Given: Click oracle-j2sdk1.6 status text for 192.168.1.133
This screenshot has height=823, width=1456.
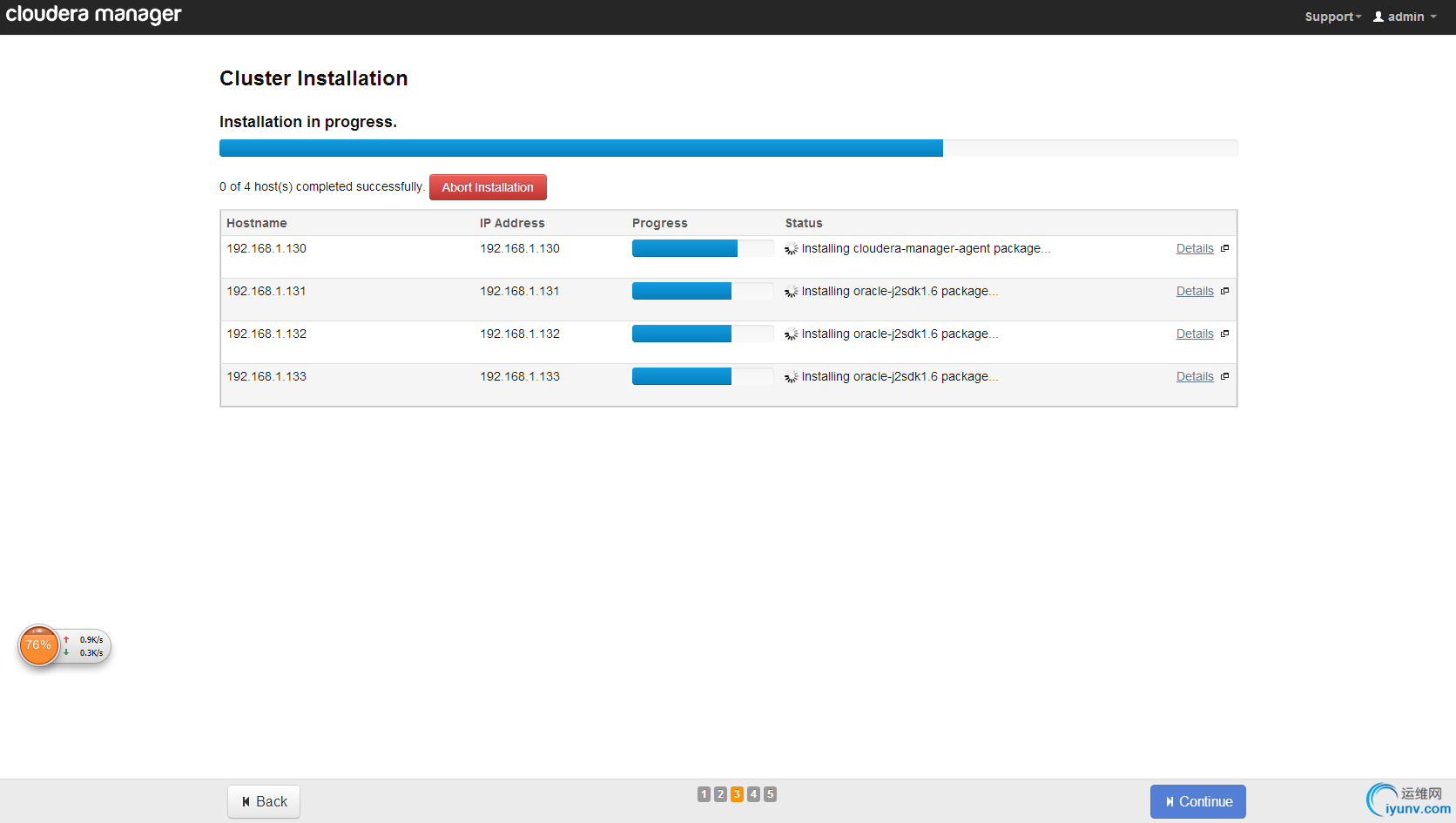Looking at the screenshot, I should [900, 376].
